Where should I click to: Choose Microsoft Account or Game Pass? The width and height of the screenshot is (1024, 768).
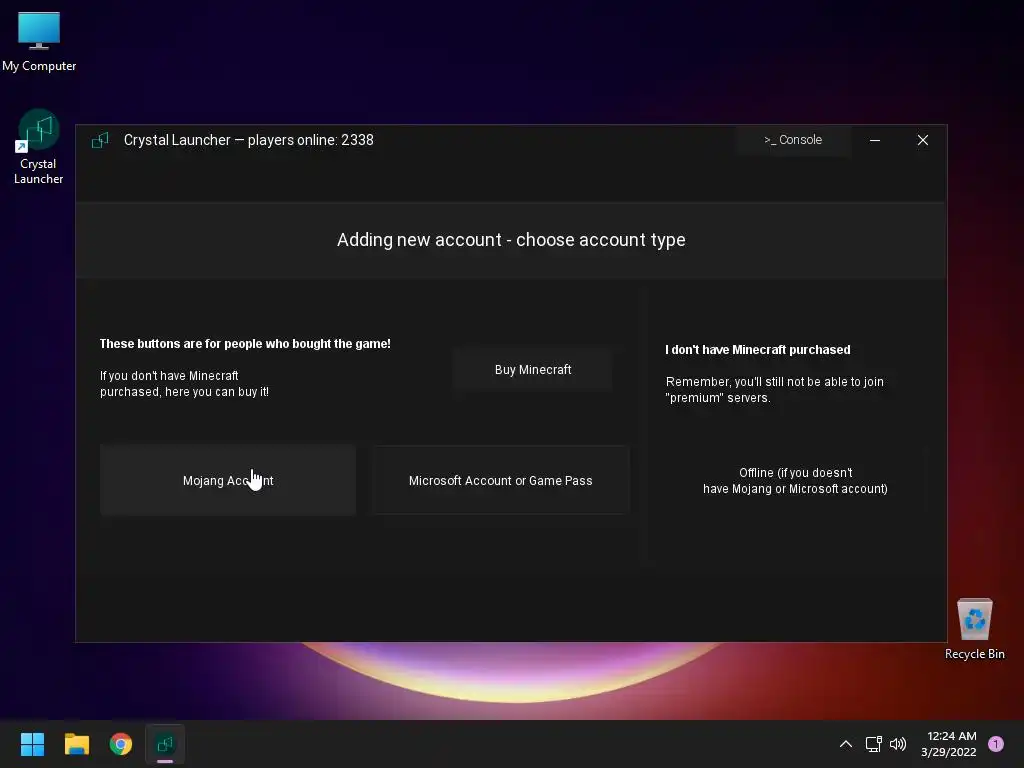(500, 481)
